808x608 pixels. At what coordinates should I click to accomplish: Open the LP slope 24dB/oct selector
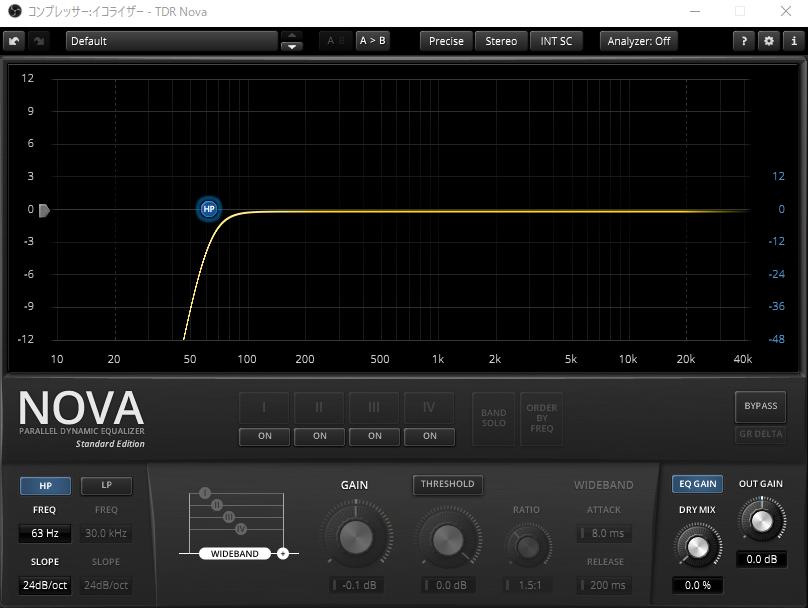(x=106, y=585)
